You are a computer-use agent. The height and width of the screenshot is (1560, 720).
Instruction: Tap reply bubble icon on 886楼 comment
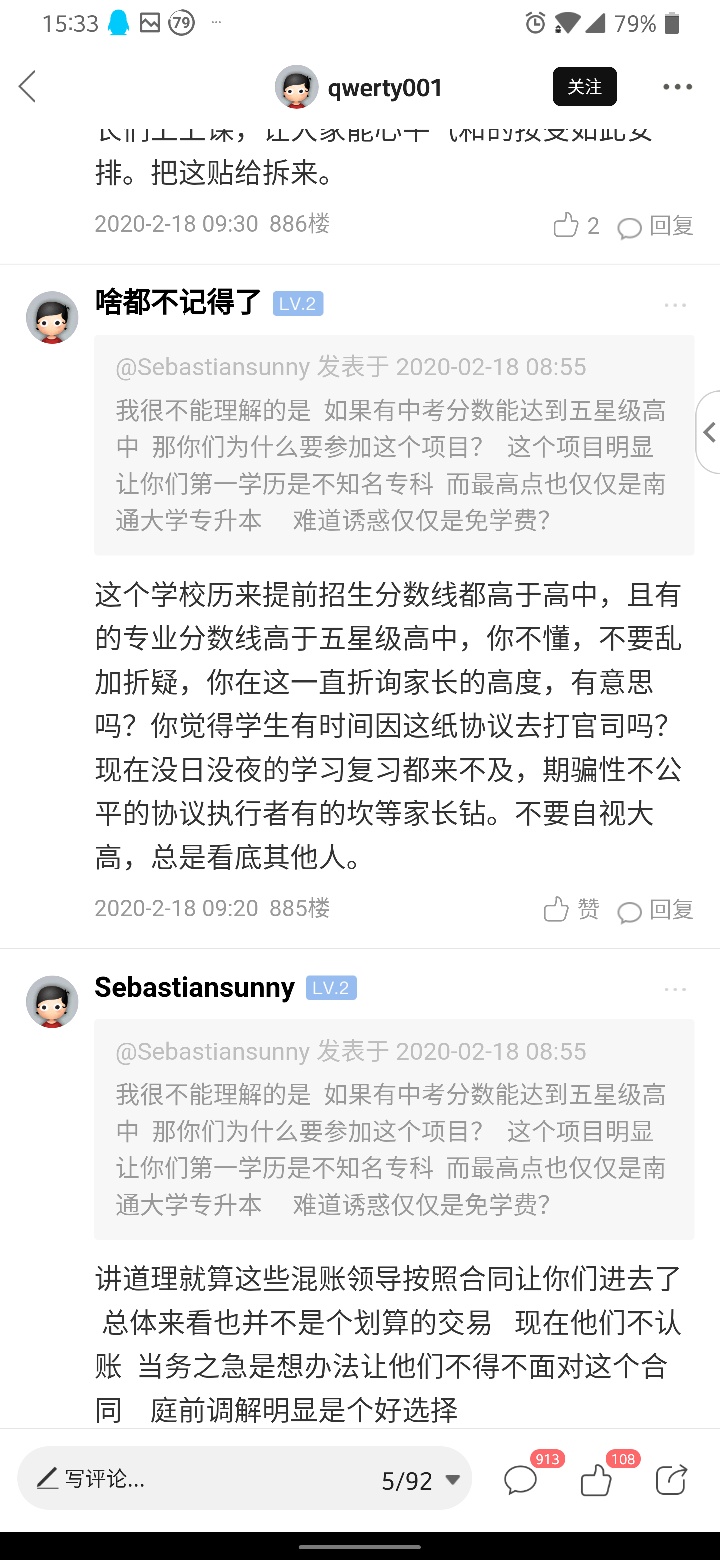tap(630, 227)
